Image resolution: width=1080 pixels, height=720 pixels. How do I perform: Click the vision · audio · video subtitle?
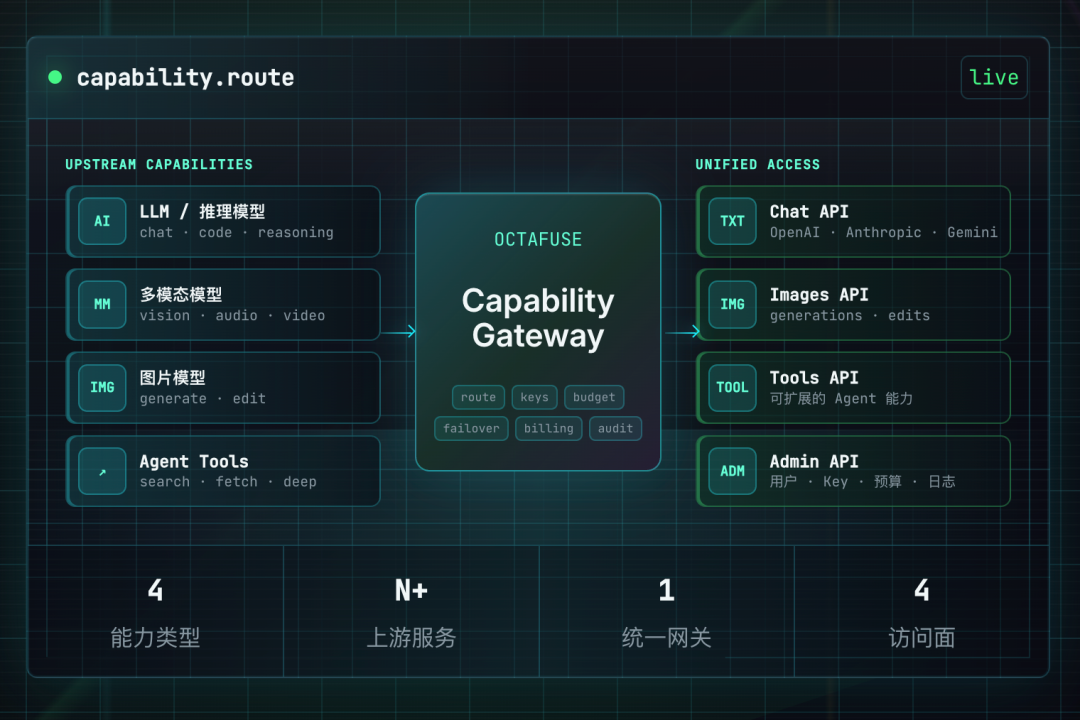click(232, 316)
